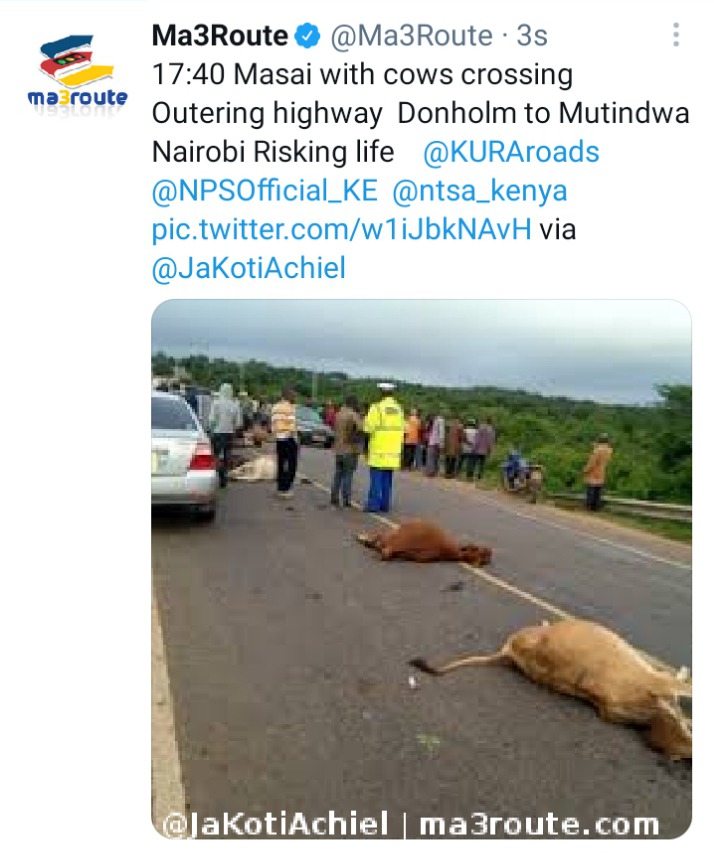Open the @ntsa_kenya mention
714x855 pixels.
[479, 191]
